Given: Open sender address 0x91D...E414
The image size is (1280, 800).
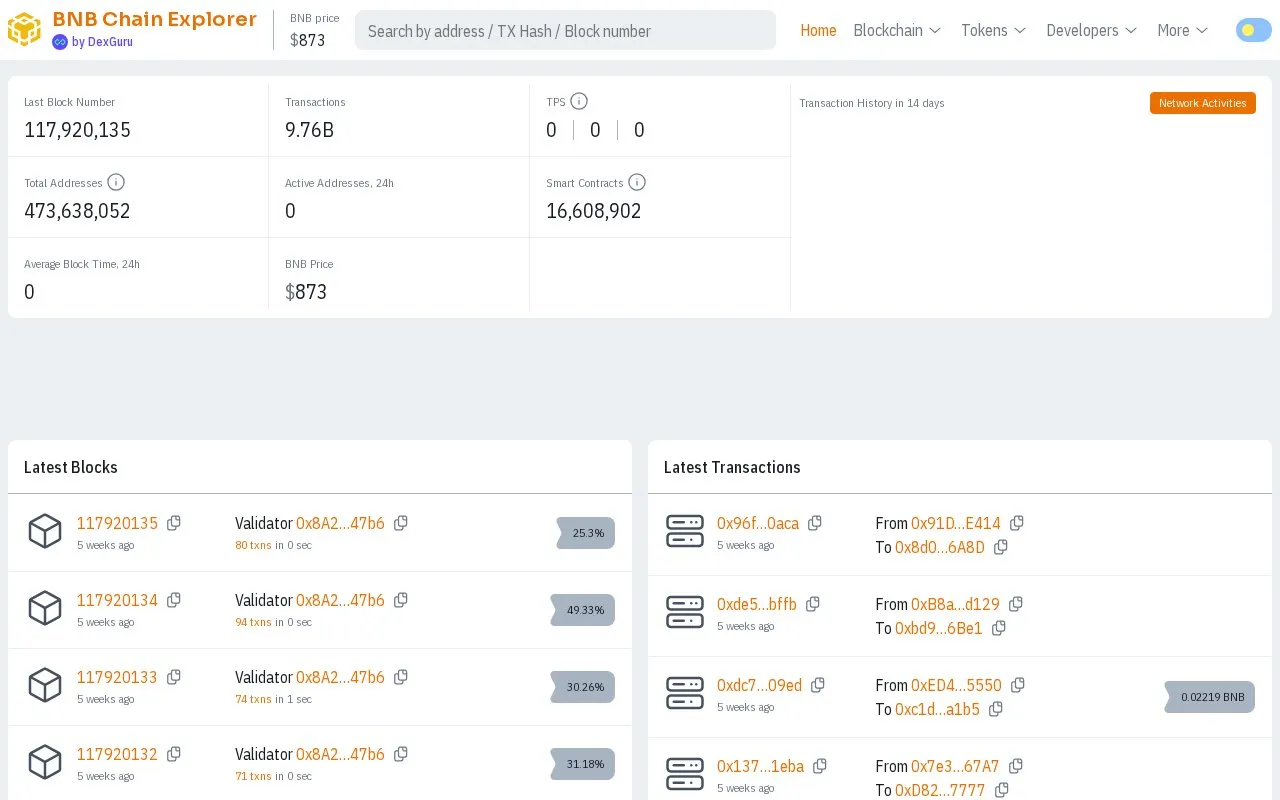Looking at the screenshot, I should 956,523.
